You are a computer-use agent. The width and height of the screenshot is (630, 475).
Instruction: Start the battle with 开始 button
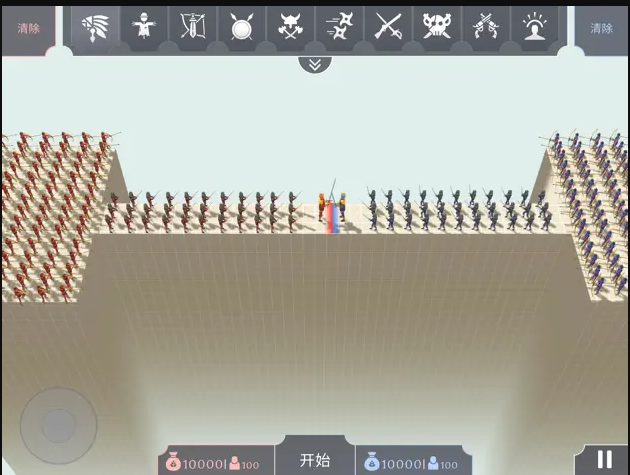tap(315, 460)
